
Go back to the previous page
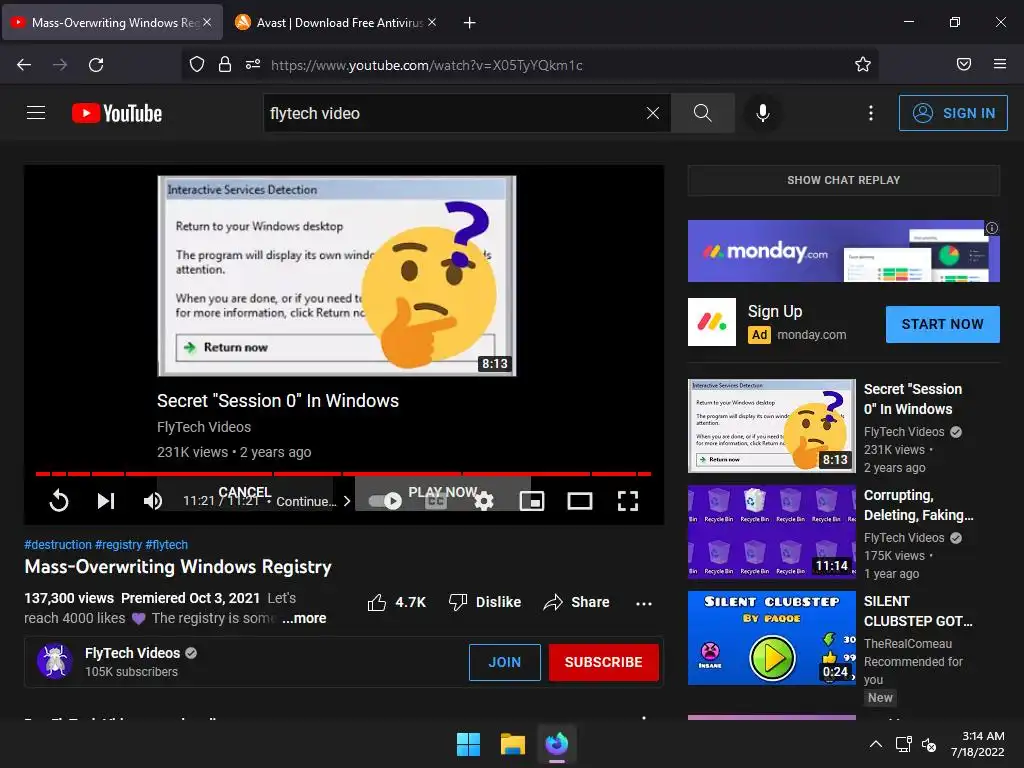coord(24,65)
